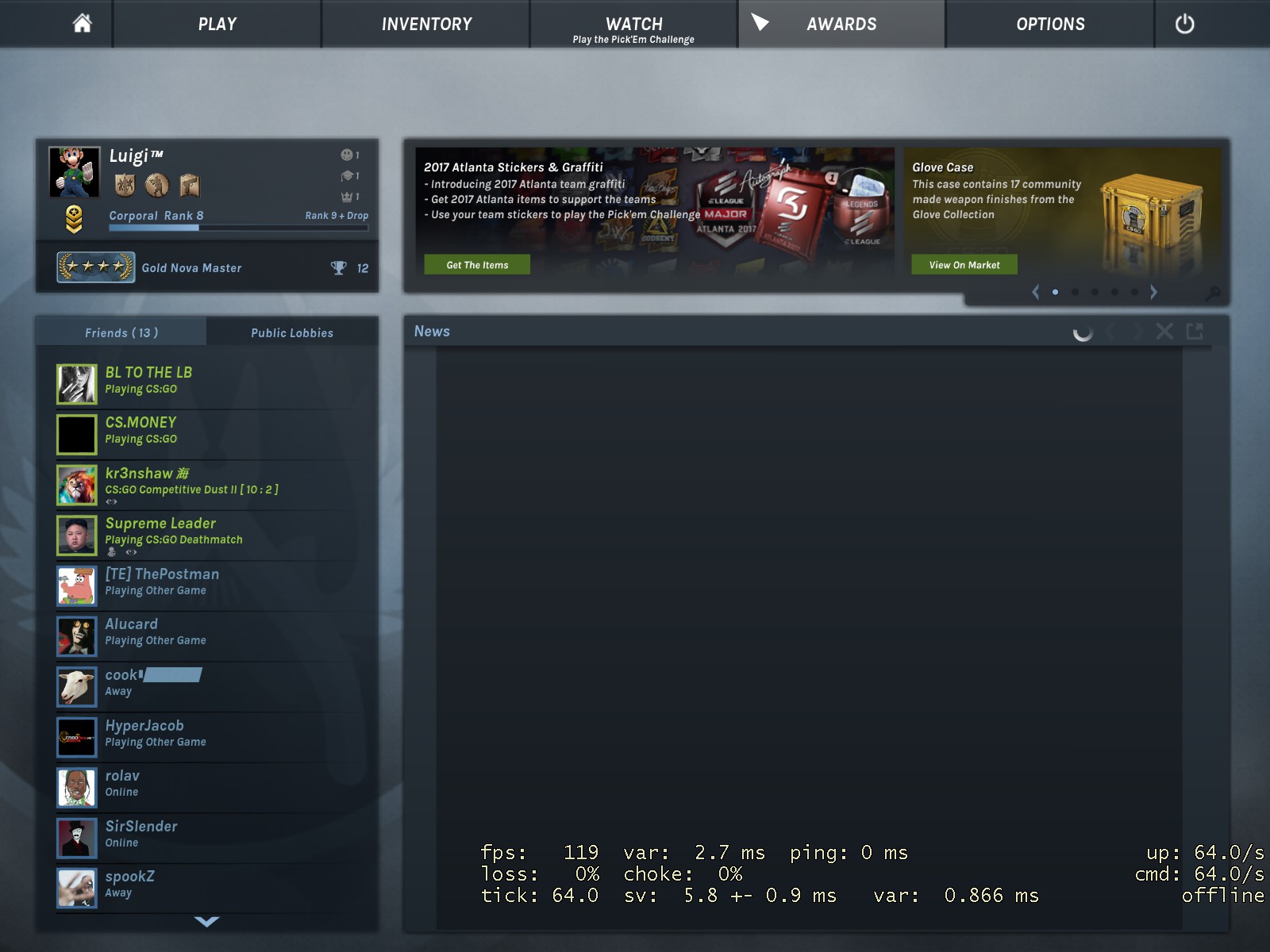This screenshot has height=952, width=1270.
Task: Go back in the News panel
Action: (1112, 332)
